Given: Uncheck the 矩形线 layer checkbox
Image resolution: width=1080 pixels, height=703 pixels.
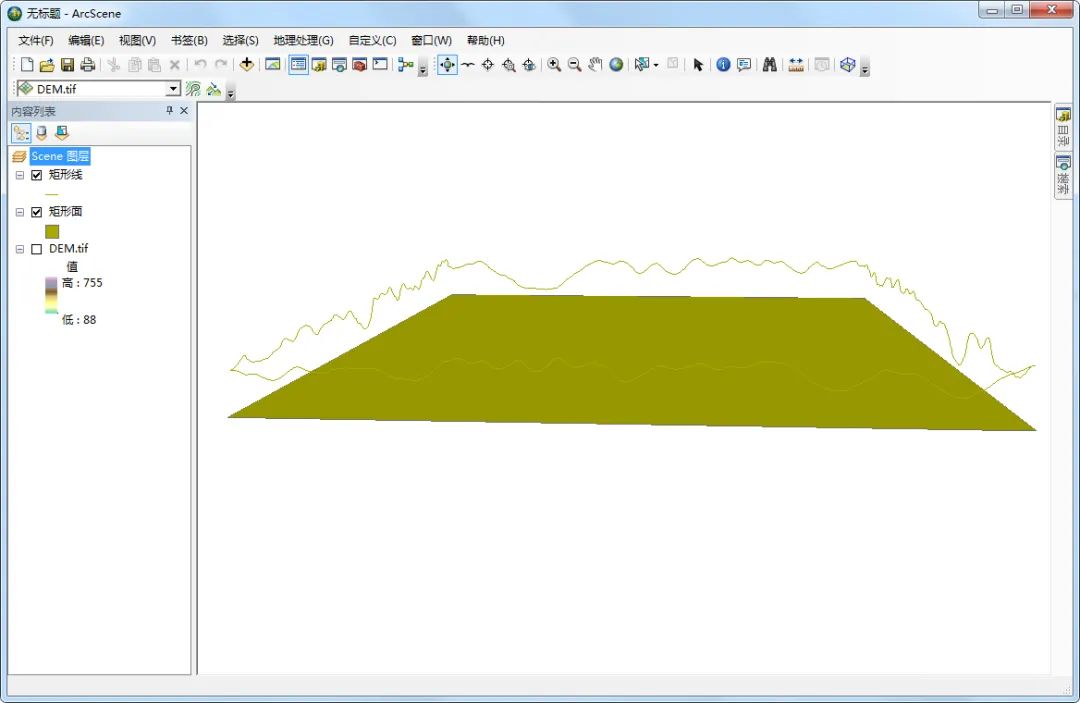Looking at the screenshot, I should 37,175.
